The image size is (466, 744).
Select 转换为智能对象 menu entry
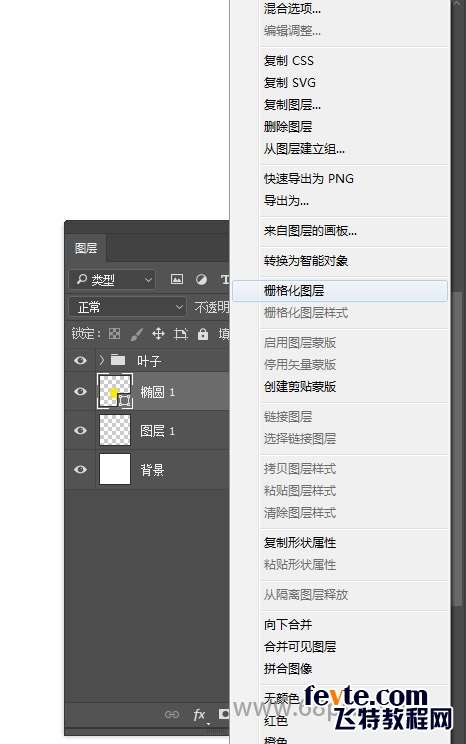click(x=306, y=261)
